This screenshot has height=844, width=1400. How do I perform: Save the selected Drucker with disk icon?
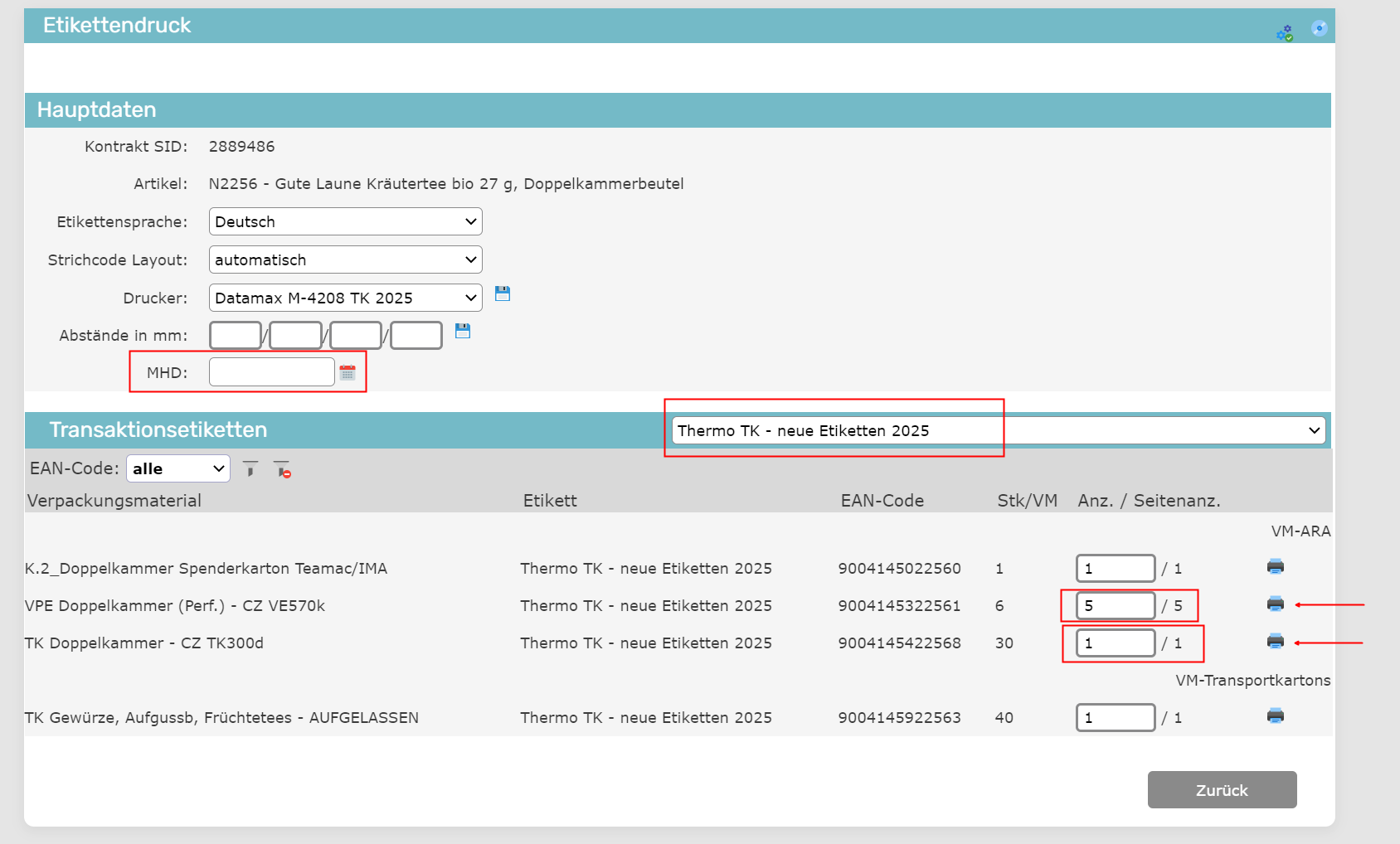pyautogui.click(x=503, y=293)
